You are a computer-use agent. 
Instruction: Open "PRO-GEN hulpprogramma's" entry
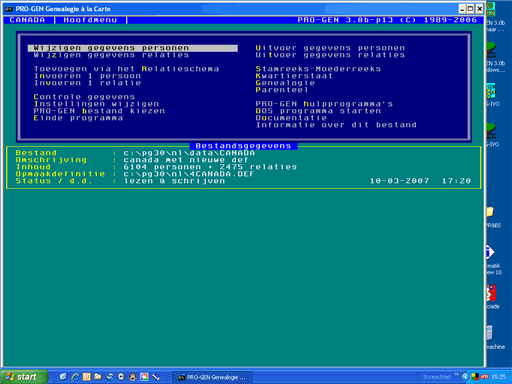point(324,104)
